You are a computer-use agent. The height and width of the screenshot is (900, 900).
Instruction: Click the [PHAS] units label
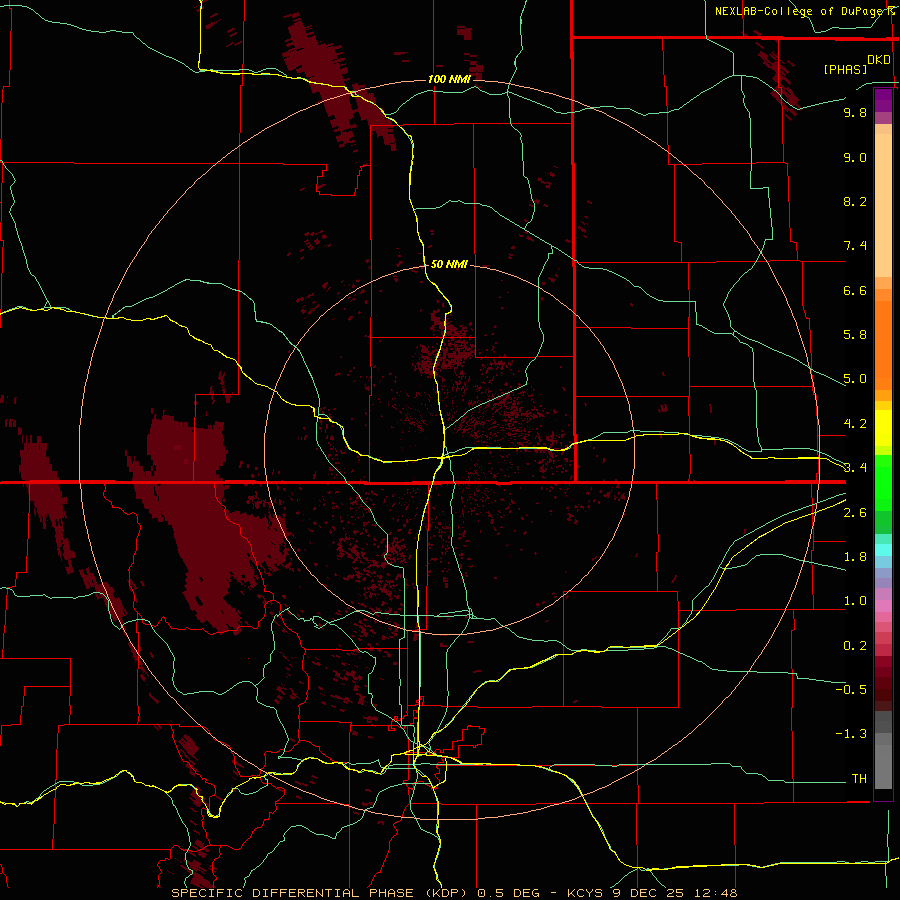tap(845, 70)
